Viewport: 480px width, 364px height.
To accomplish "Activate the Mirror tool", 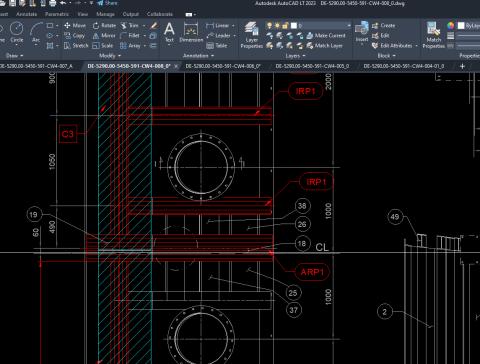I will (104, 35).
